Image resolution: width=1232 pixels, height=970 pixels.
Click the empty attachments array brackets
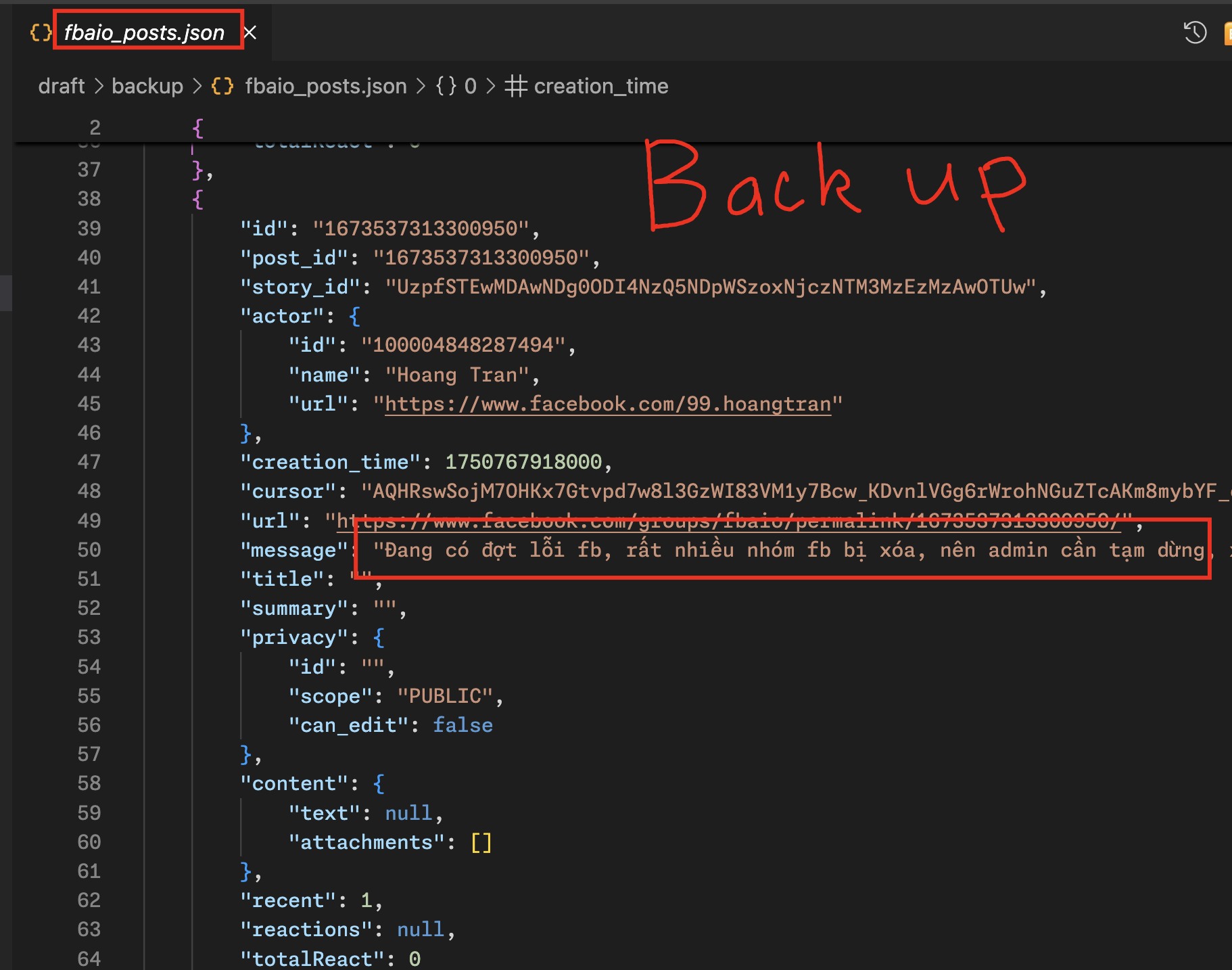[x=481, y=842]
